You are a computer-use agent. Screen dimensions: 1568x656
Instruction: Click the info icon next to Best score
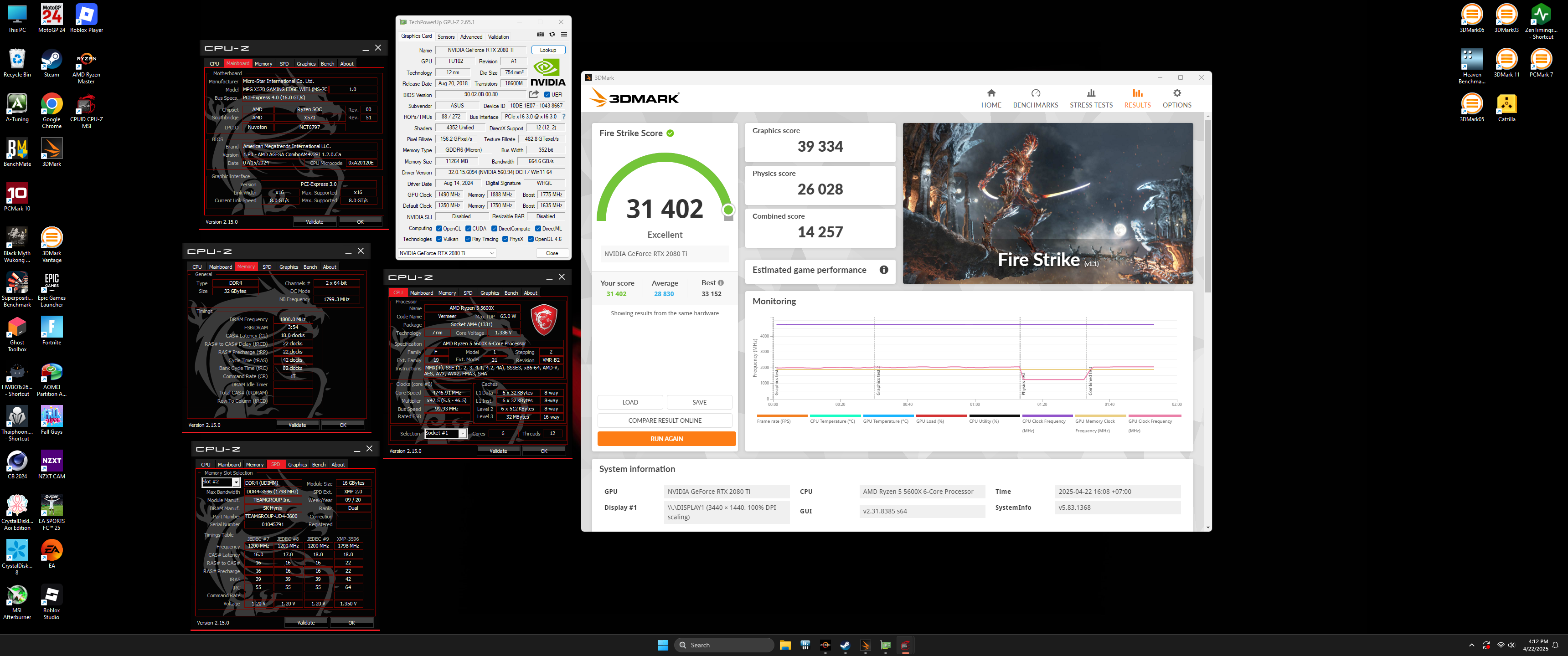pyautogui.click(x=721, y=283)
